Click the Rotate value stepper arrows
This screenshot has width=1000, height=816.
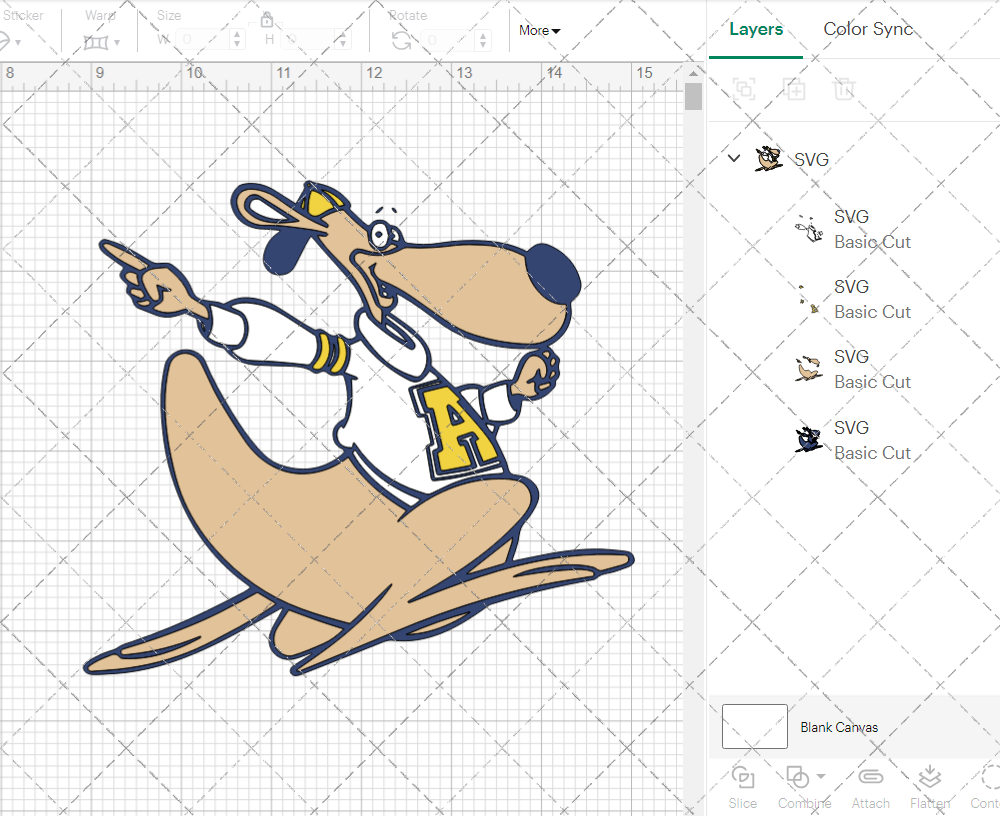[483, 41]
